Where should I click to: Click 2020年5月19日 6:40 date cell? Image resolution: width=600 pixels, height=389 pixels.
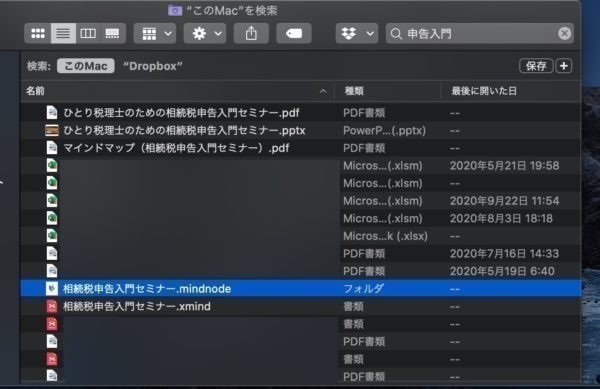click(x=502, y=271)
